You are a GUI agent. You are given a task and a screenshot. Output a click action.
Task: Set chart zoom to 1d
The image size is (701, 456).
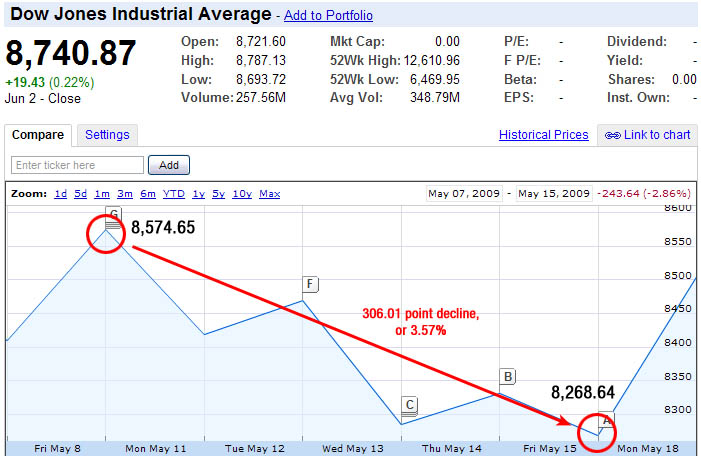pos(61,194)
